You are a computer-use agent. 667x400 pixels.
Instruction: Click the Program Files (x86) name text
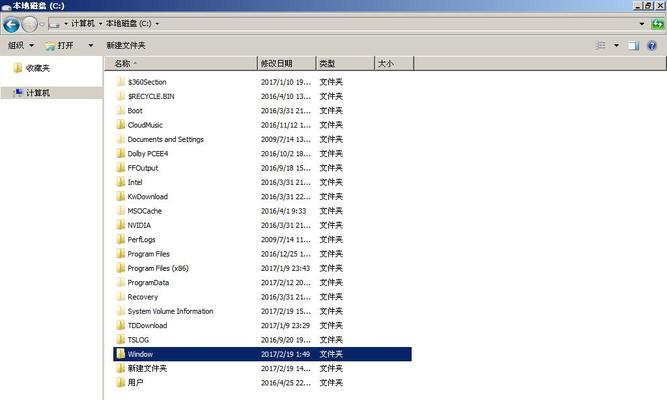158,268
